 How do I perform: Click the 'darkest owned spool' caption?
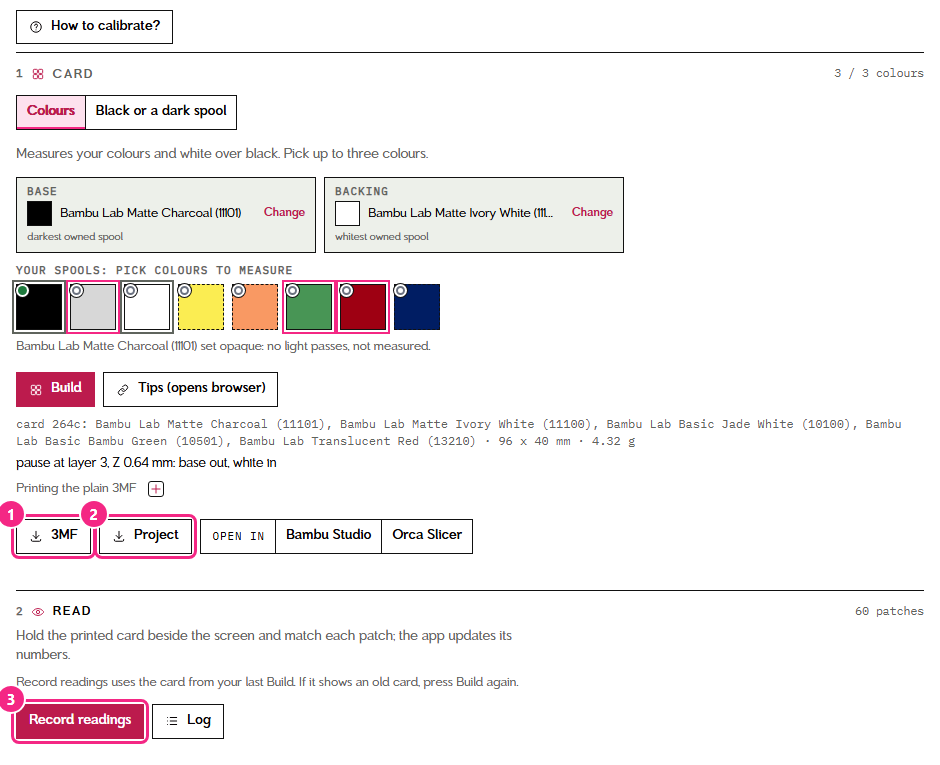pyautogui.click(x=75, y=237)
